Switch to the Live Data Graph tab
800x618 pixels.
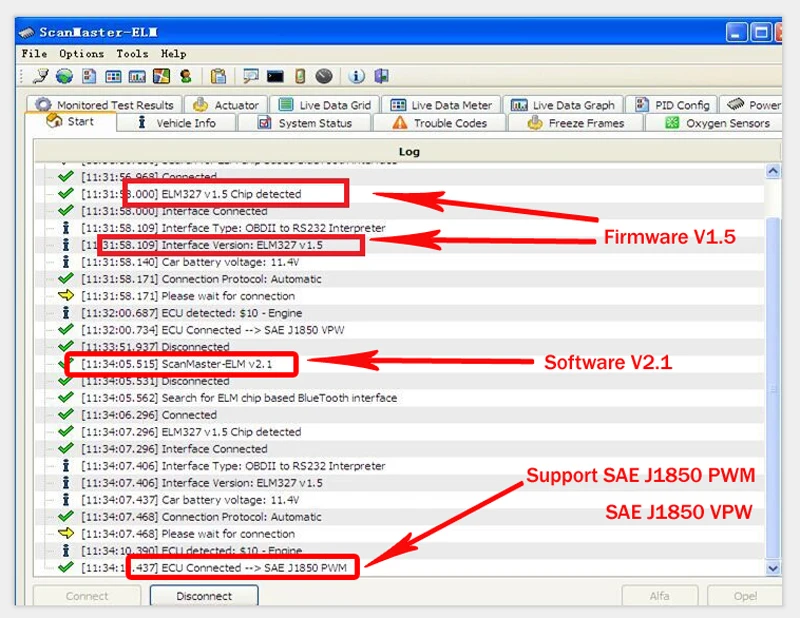pos(563,105)
